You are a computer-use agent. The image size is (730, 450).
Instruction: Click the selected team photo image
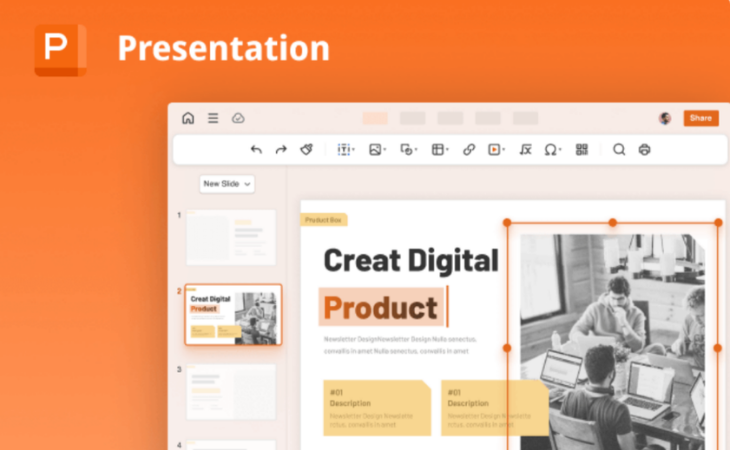[612, 342]
